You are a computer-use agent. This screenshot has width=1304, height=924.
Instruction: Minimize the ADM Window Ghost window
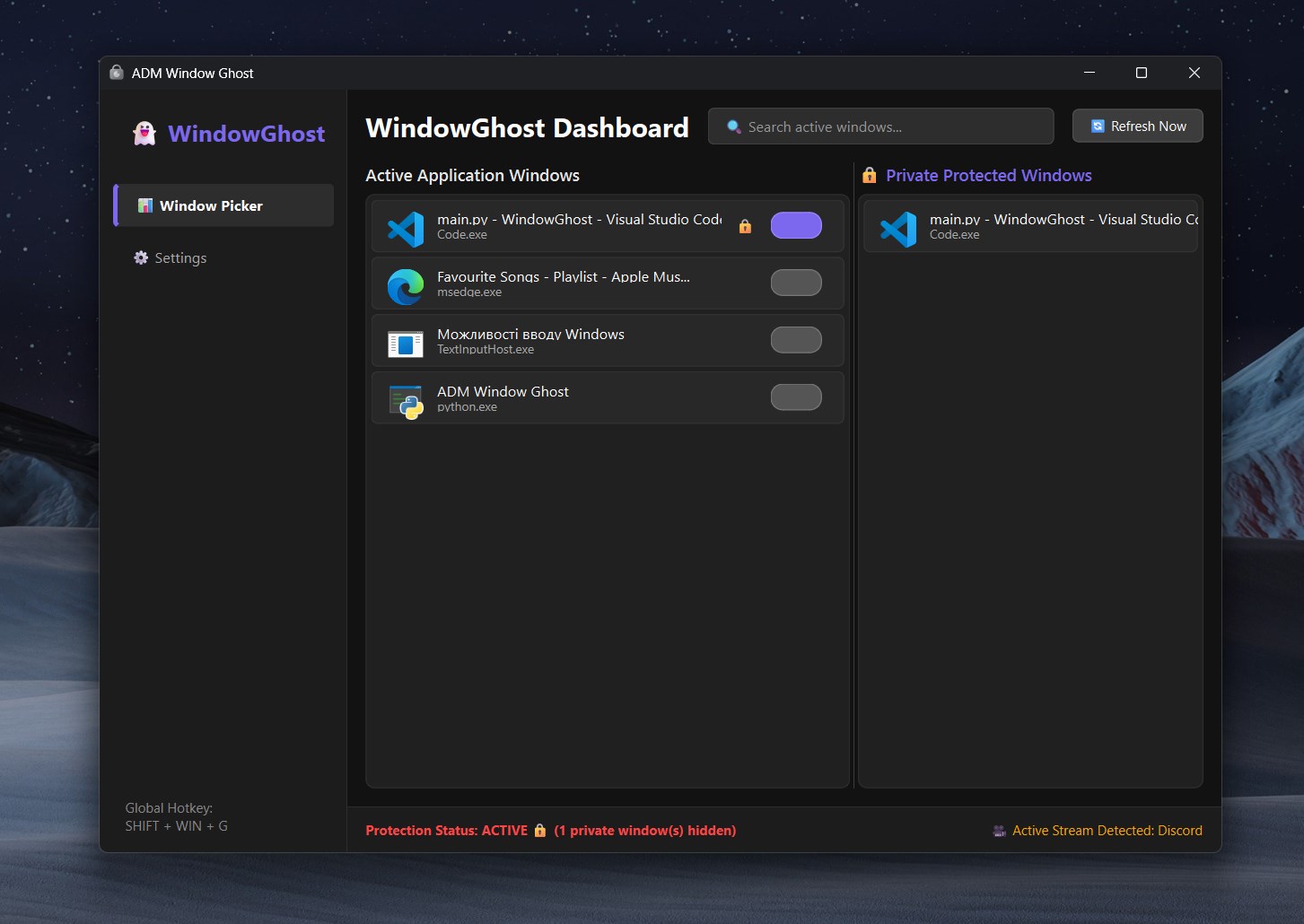[x=1090, y=73]
